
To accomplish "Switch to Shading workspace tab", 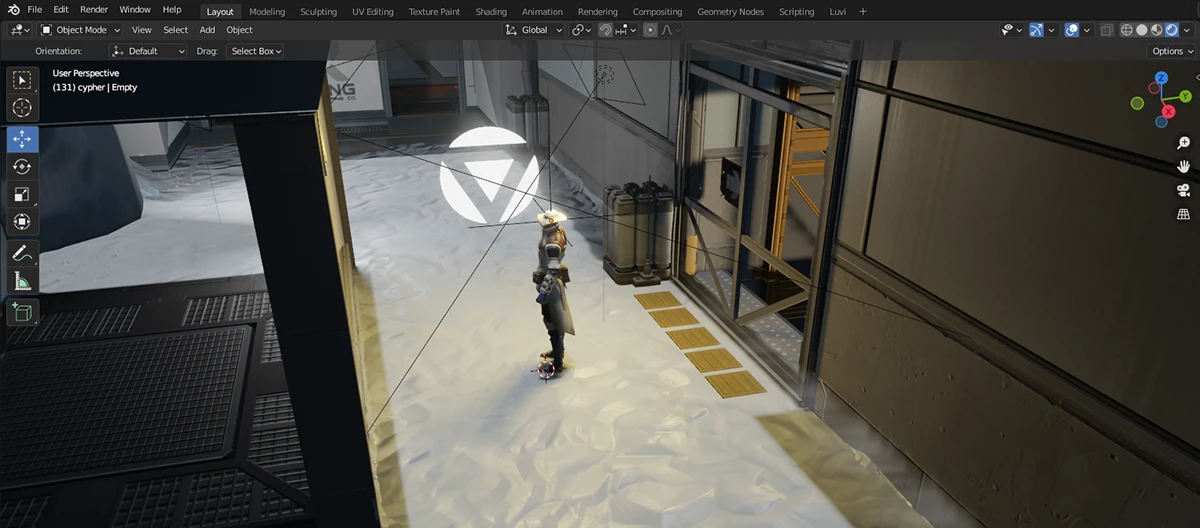I will tap(491, 12).
